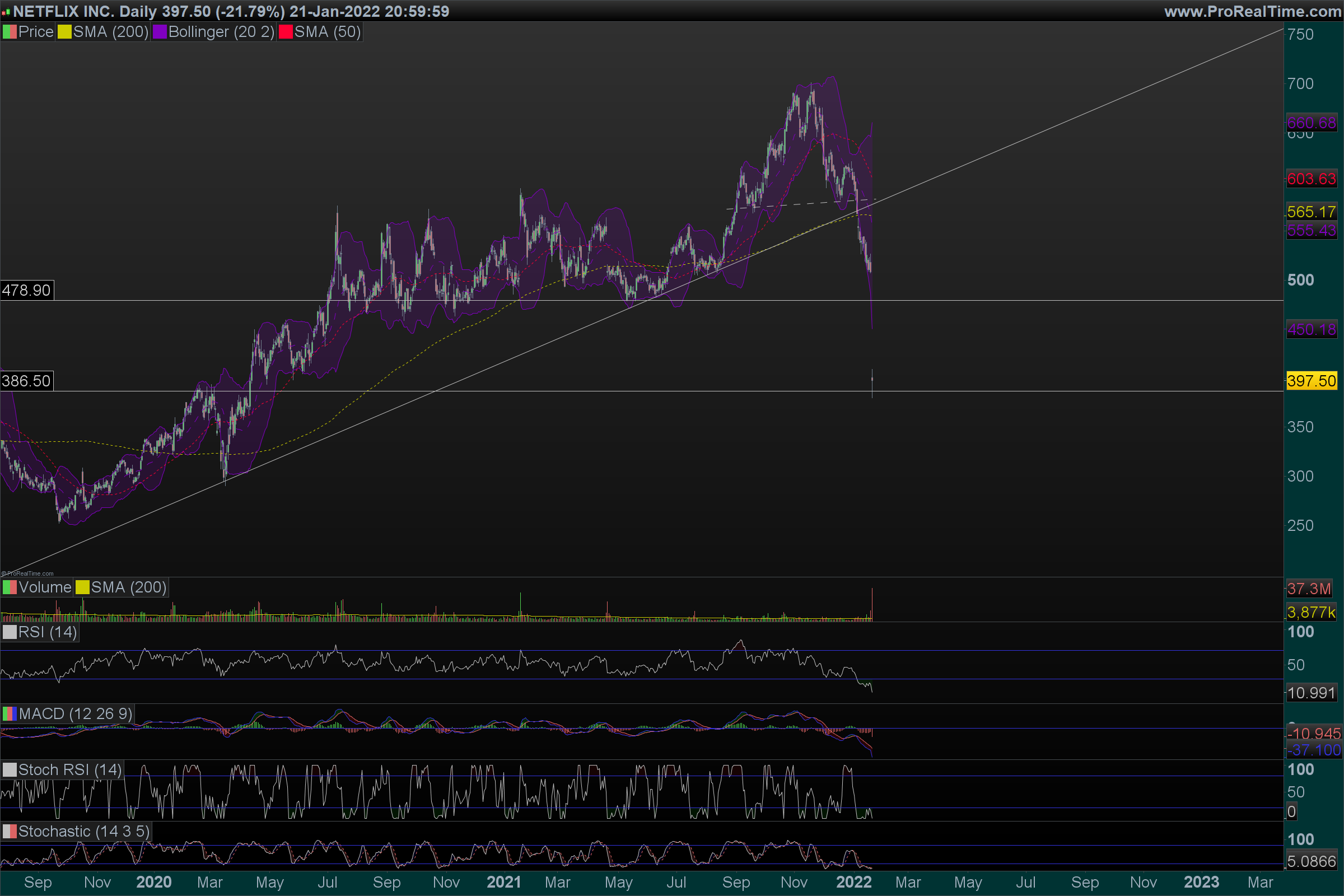Click the yellow SMA (200) legend icon on the price panel
The height and width of the screenshot is (896, 1344).
[x=64, y=32]
